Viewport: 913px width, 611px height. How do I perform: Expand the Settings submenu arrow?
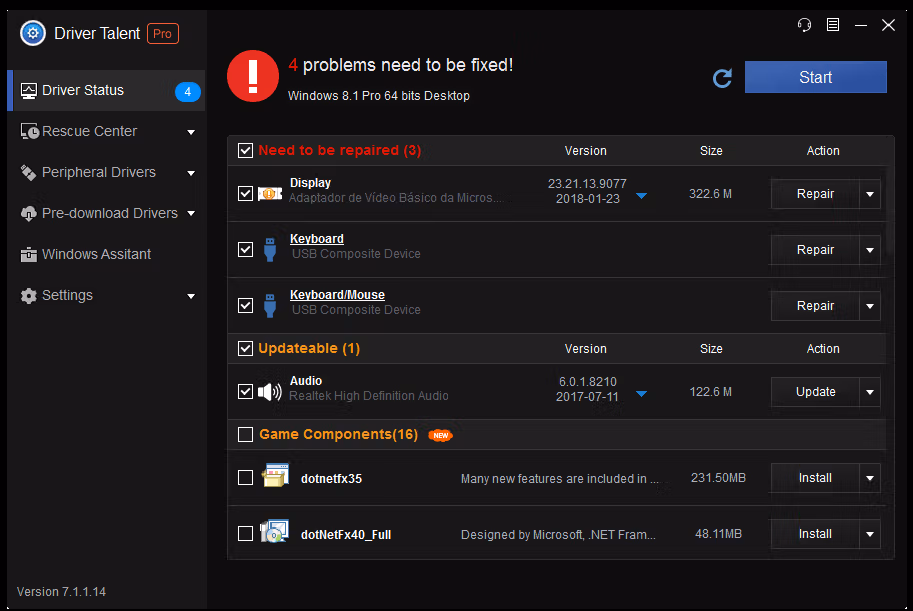[x=191, y=296]
